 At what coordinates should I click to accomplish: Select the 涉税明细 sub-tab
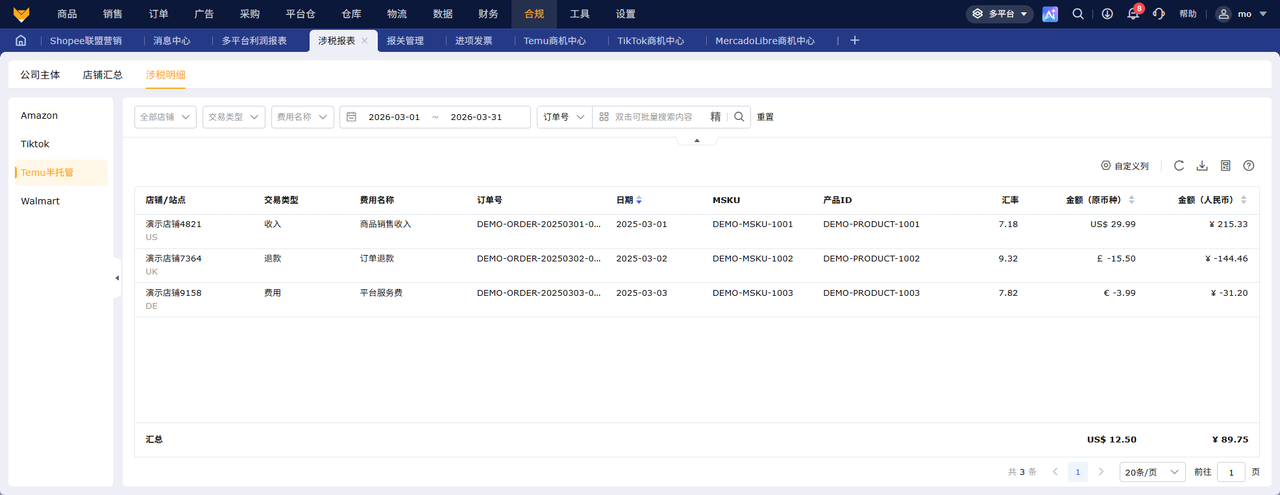pyautogui.click(x=165, y=75)
